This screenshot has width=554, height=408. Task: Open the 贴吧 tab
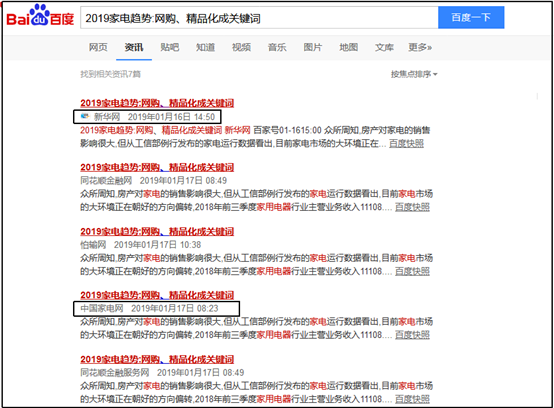tap(170, 47)
